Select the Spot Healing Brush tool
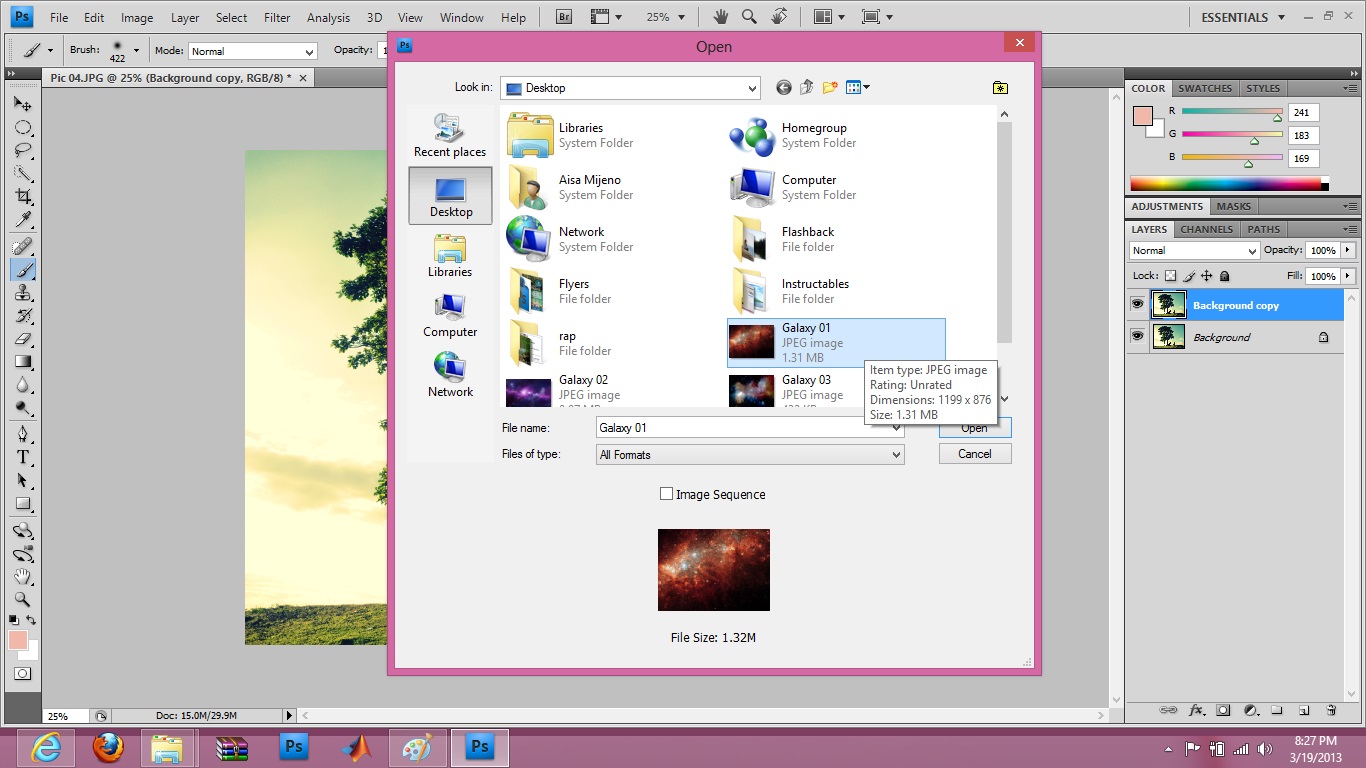The image size is (1366, 768). [x=23, y=247]
